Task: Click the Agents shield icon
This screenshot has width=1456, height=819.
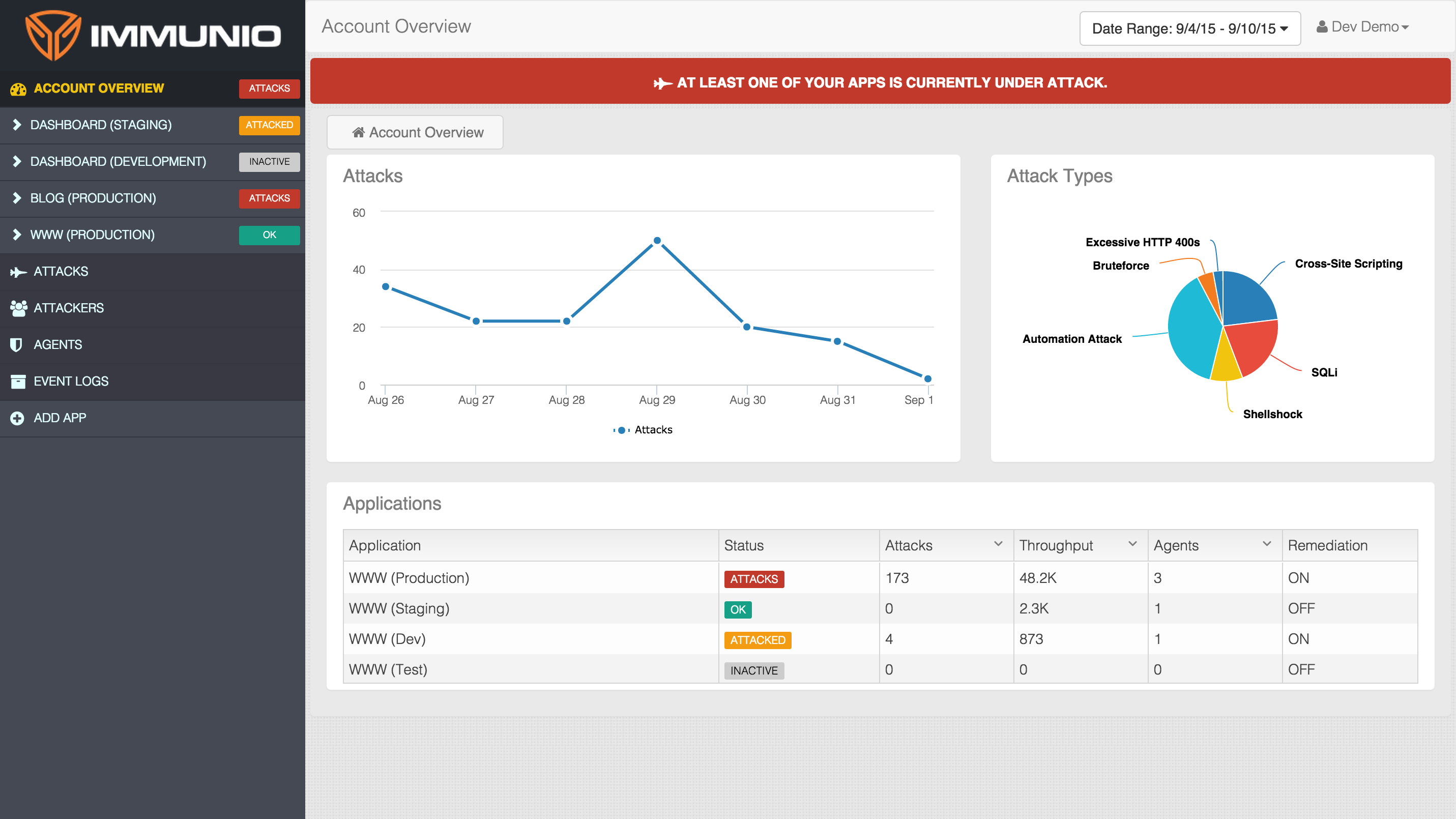Action: pos(16,345)
